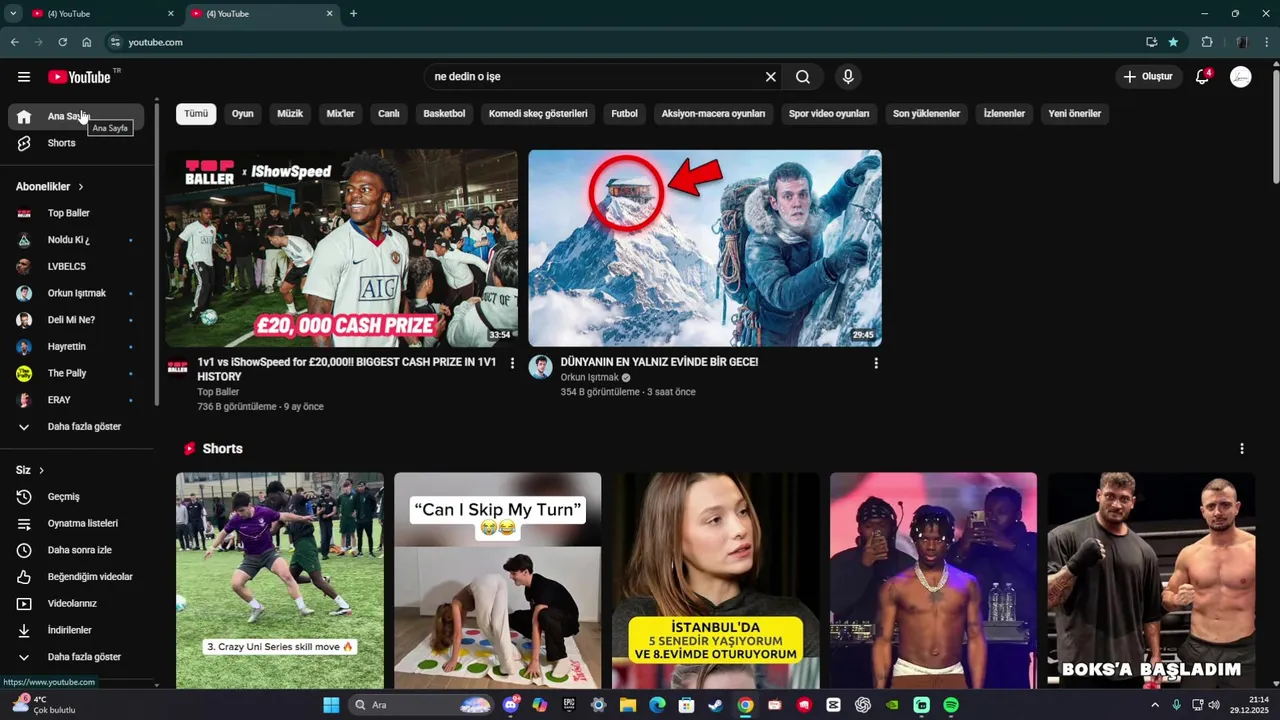The height and width of the screenshot is (720, 1280).
Task: Reload the page in Chrome
Action: (x=62, y=42)
